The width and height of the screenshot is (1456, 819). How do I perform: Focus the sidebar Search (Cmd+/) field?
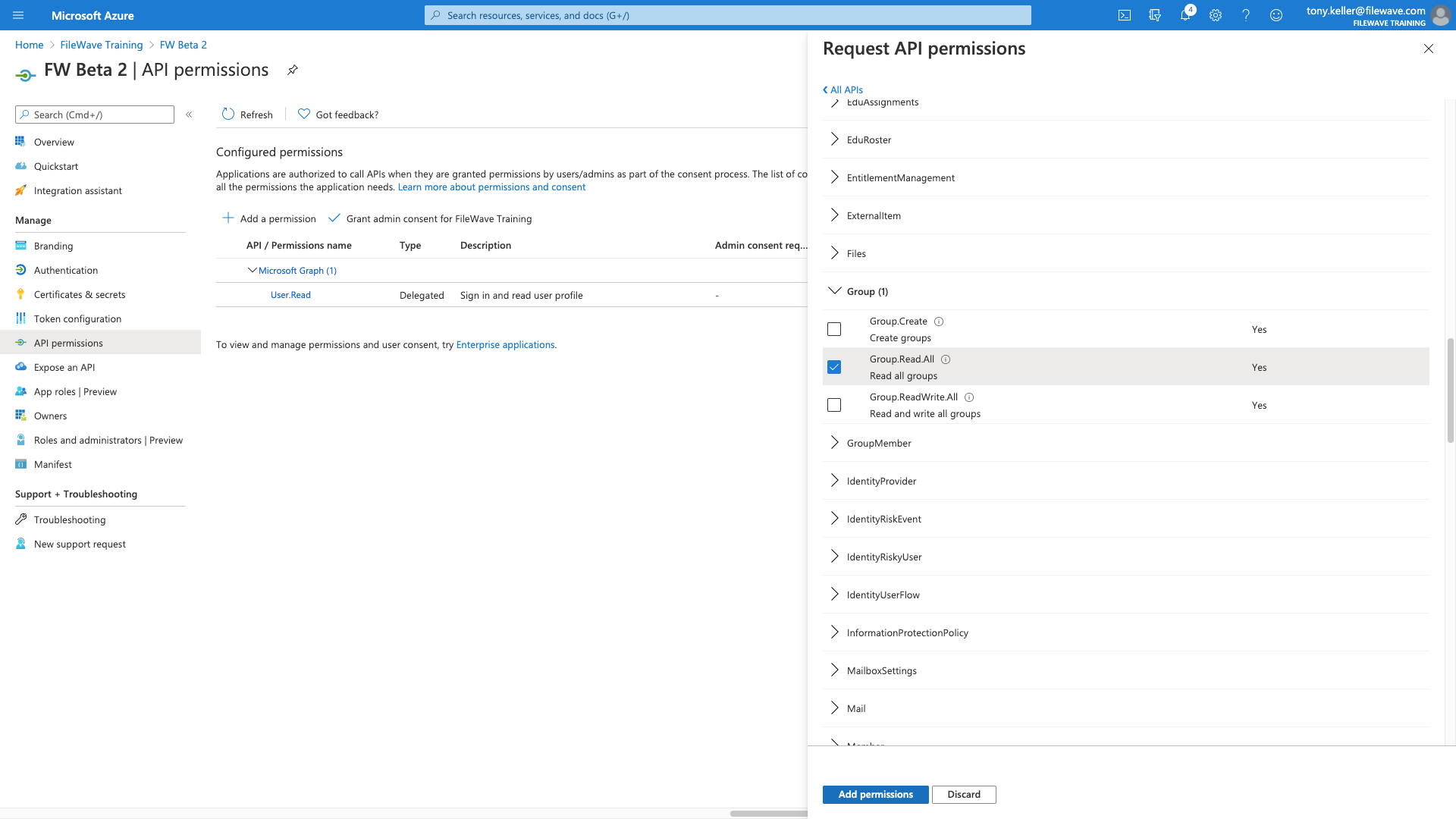pos(95,115)
